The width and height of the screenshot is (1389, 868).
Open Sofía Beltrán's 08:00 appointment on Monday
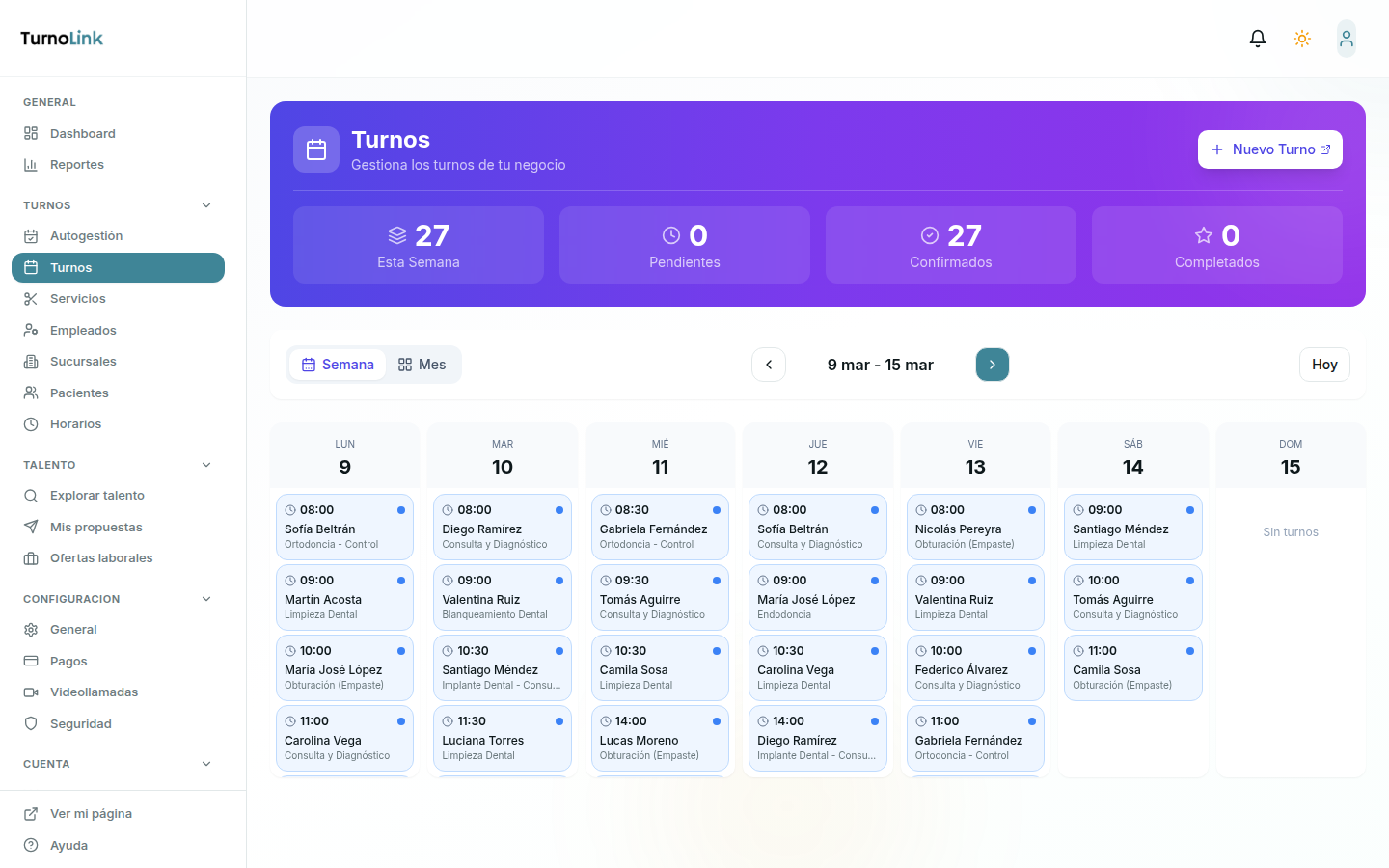tap(344, 527)
